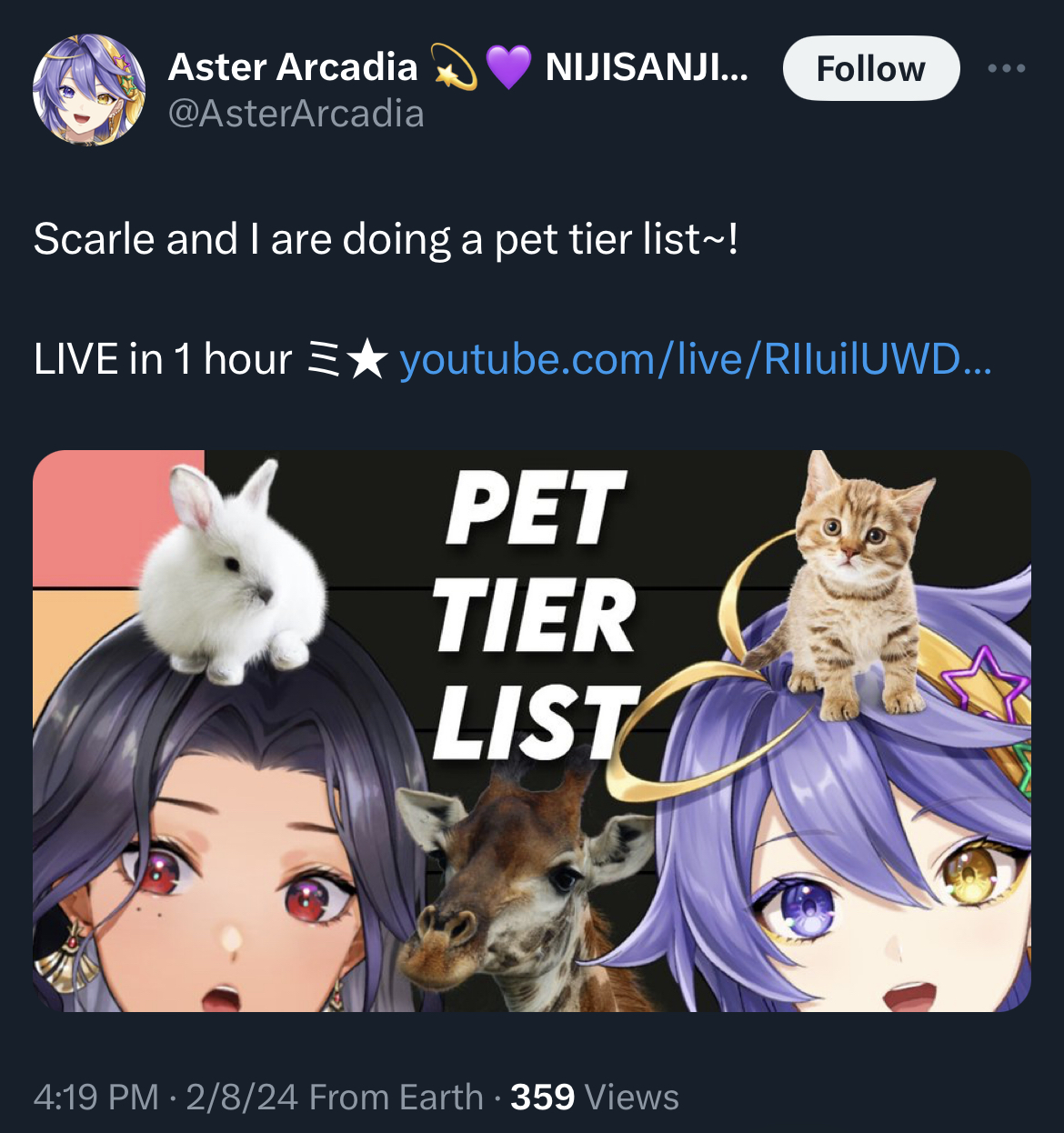
Task: Open the youtube.com/live link
Action: point(696,359)
